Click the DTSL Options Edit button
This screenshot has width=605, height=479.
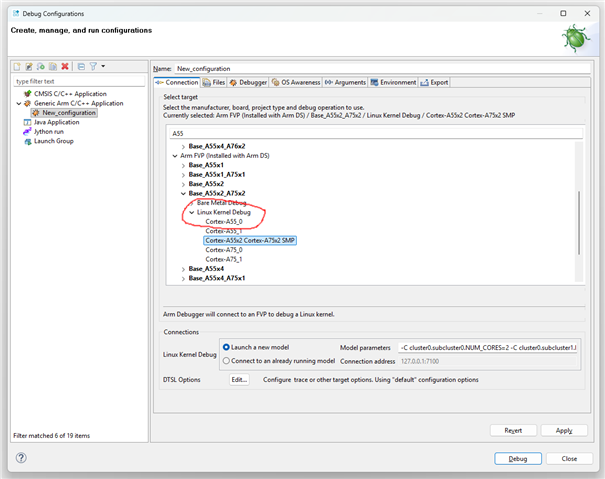tap(238, 380)
